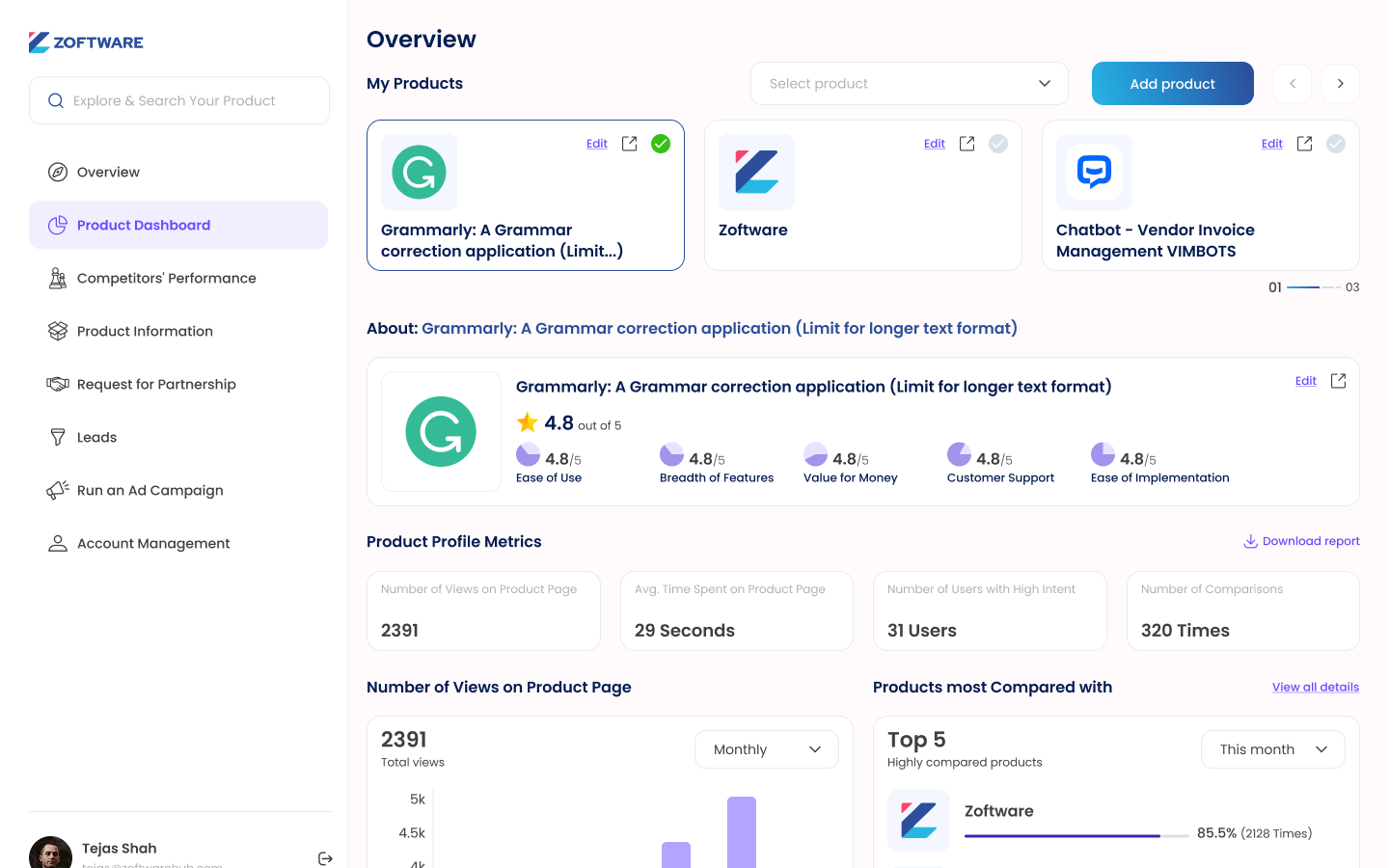
Task: Click the Overview compass icon
Action: [58, 172]
